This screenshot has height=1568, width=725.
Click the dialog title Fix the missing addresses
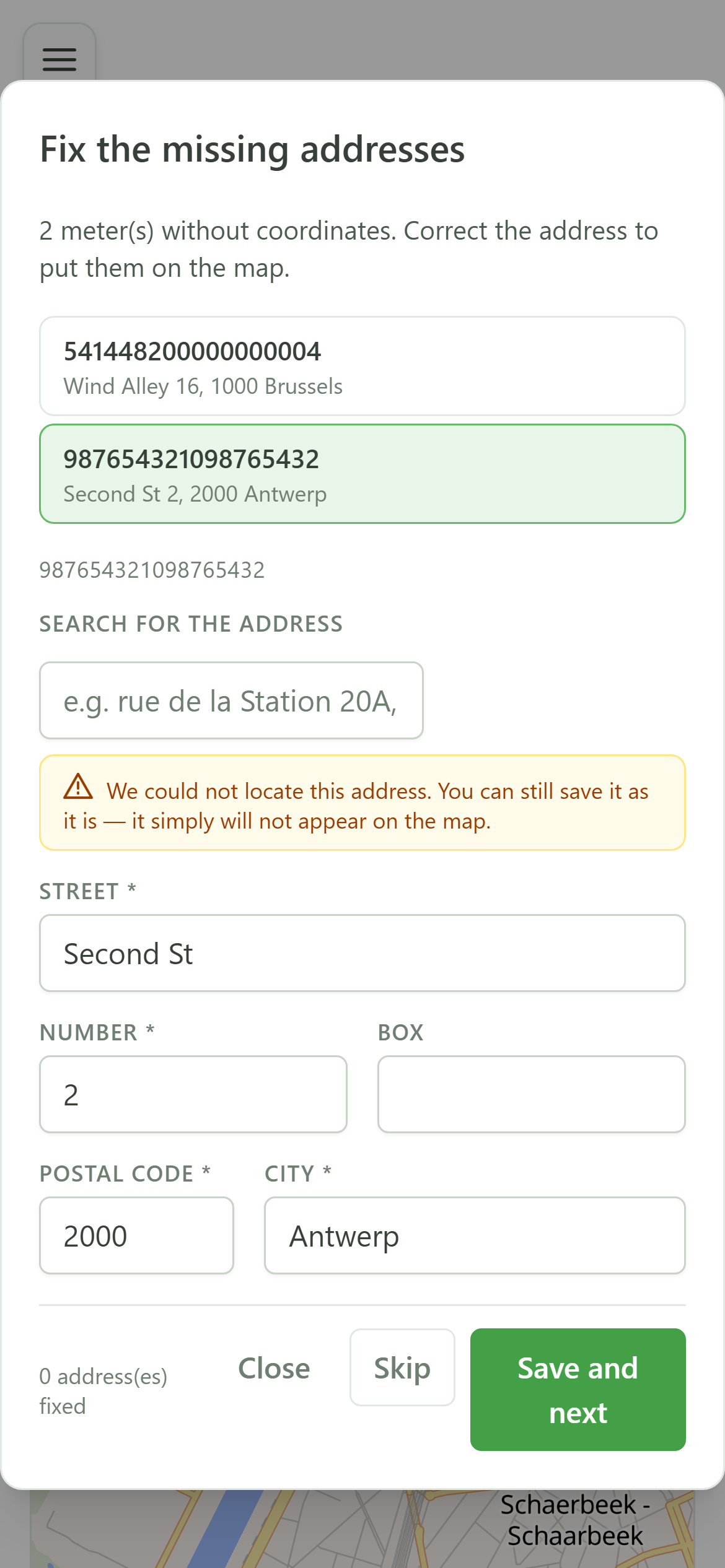252,149
